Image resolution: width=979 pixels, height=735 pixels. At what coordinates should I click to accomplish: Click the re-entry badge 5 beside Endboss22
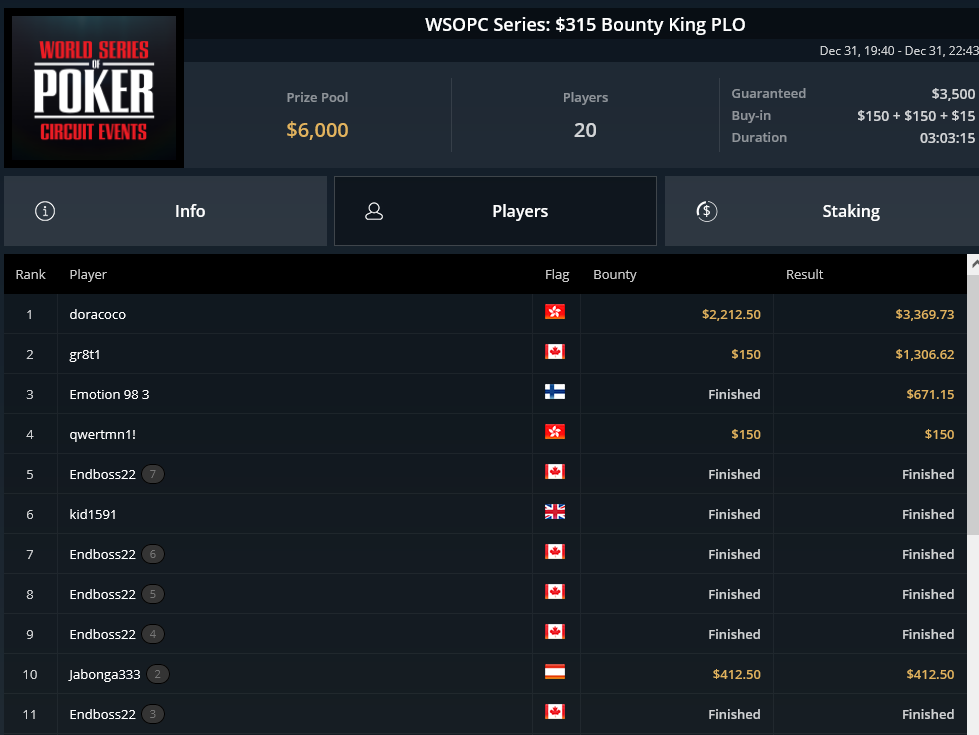pos(153,594)
